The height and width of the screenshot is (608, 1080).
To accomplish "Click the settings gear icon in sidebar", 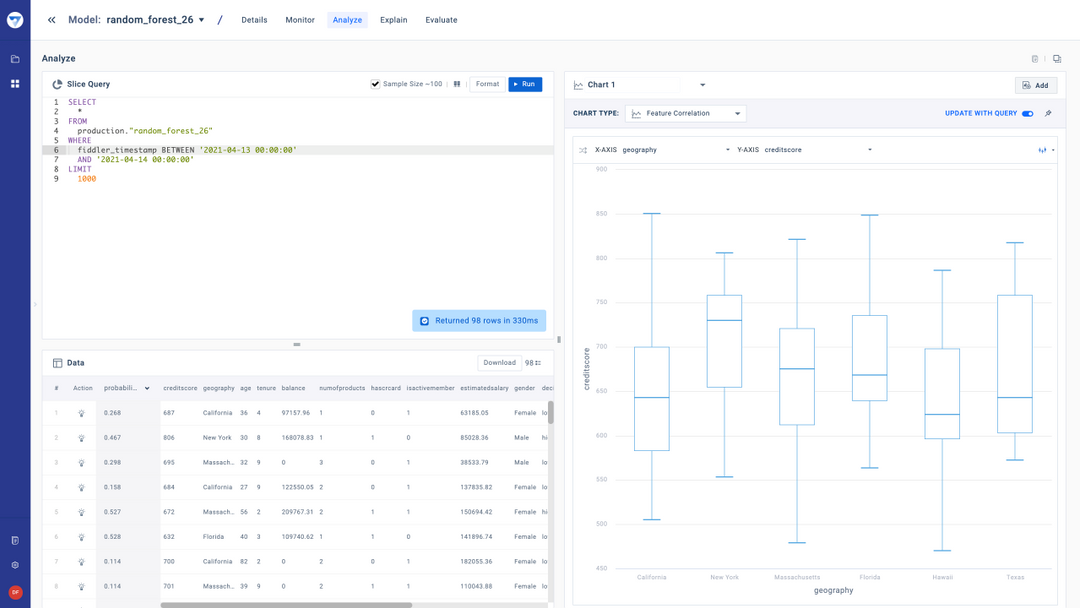I will 14,565.
